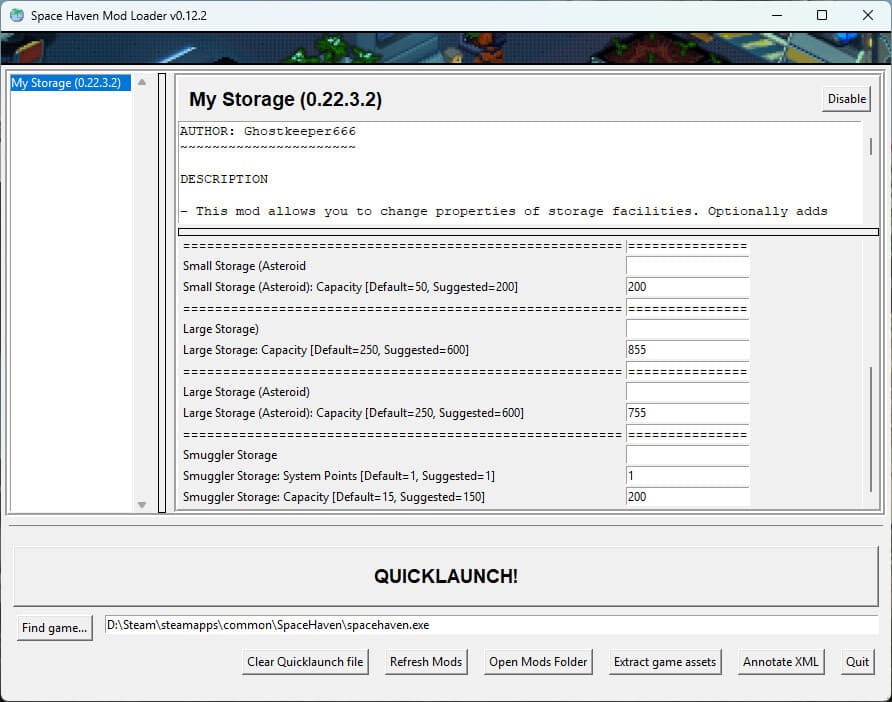Open the Find game... file browser
892x702 pixels.
pos(55,628)
